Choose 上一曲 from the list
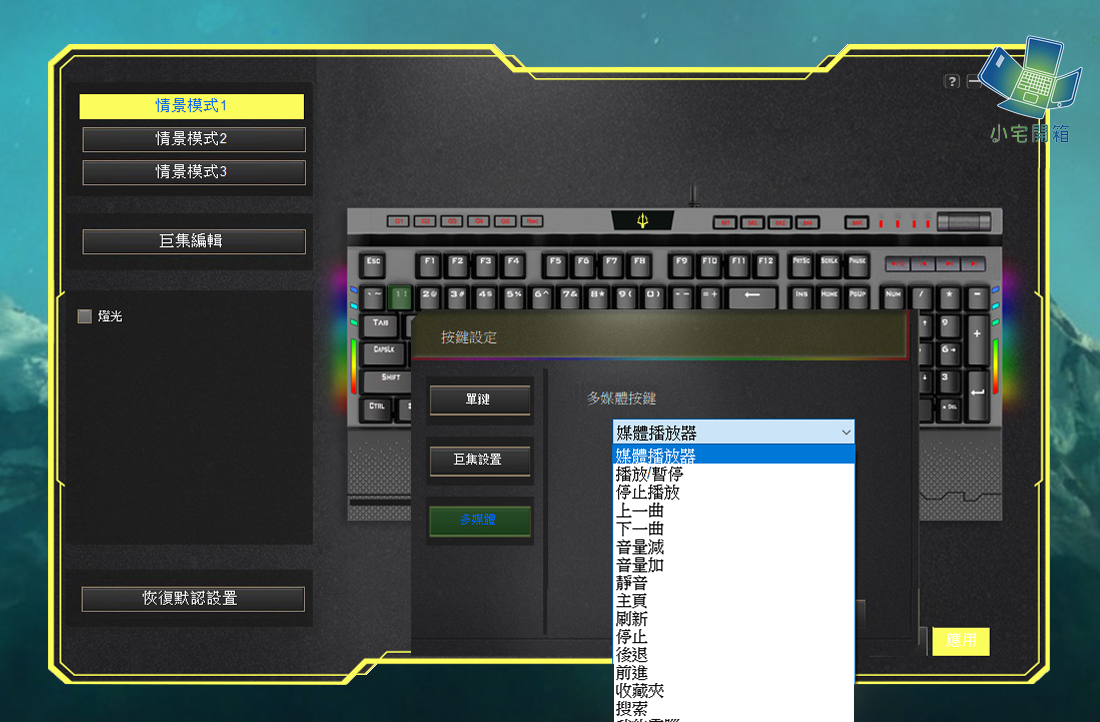The image size is (1100, 722). click(x=733, y=510)
